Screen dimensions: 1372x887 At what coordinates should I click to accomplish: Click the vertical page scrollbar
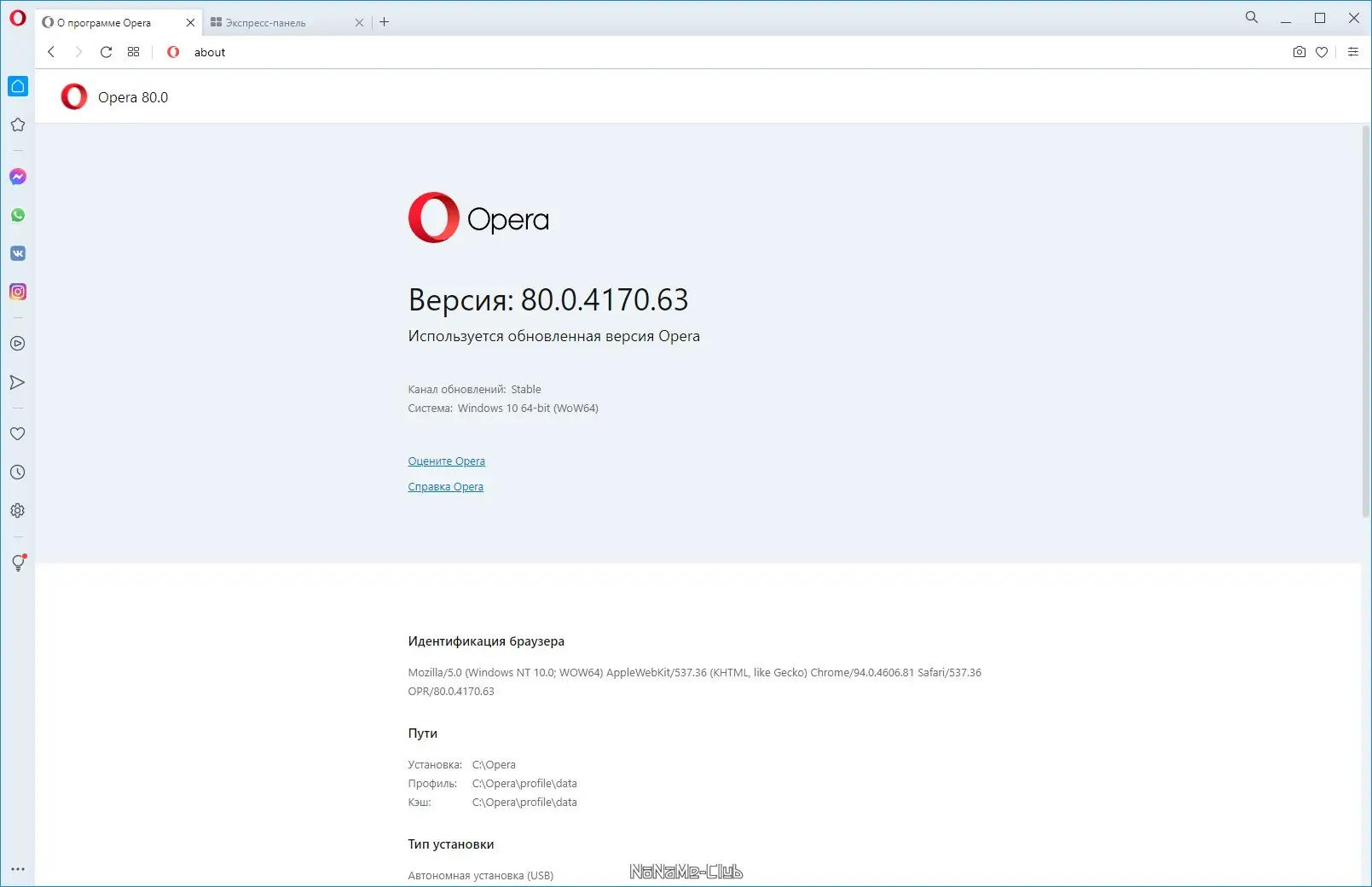pyautogui.click(x=1366, y=322)
